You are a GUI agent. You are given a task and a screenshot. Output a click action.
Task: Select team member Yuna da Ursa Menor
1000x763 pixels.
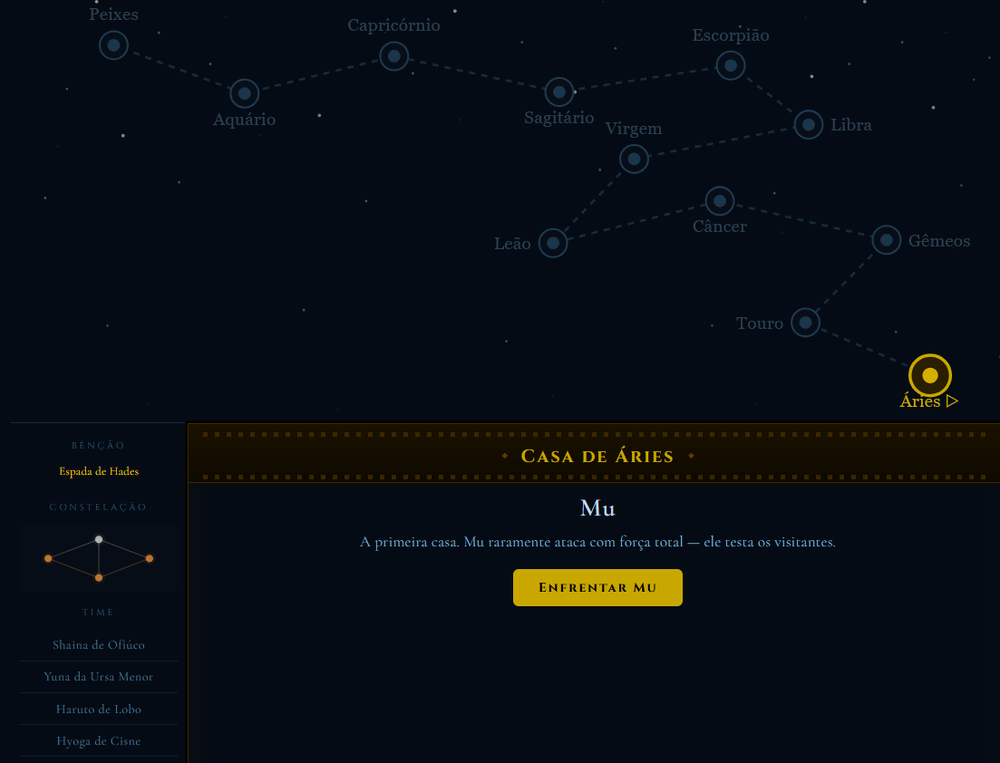tap(98, 677)
